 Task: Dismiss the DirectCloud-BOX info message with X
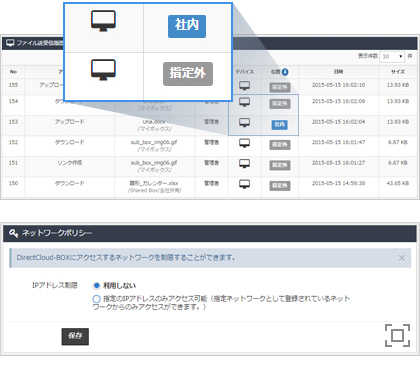402,258
